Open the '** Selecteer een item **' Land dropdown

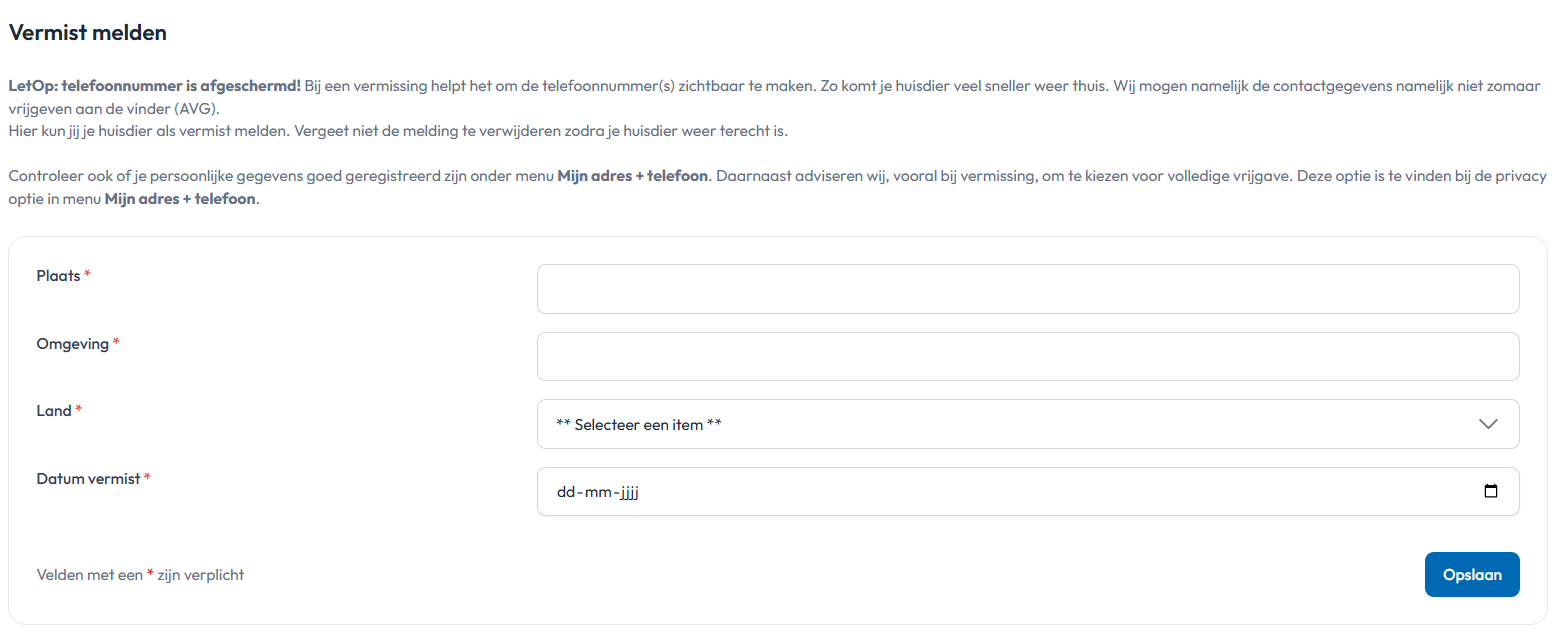click(1028, 424)
